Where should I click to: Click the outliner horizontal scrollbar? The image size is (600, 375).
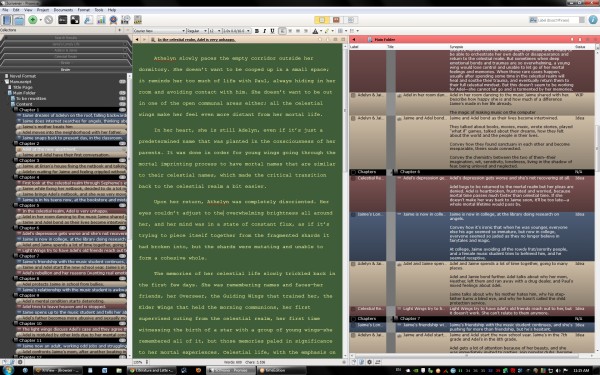pyautogui.click(x=472, y=355)
